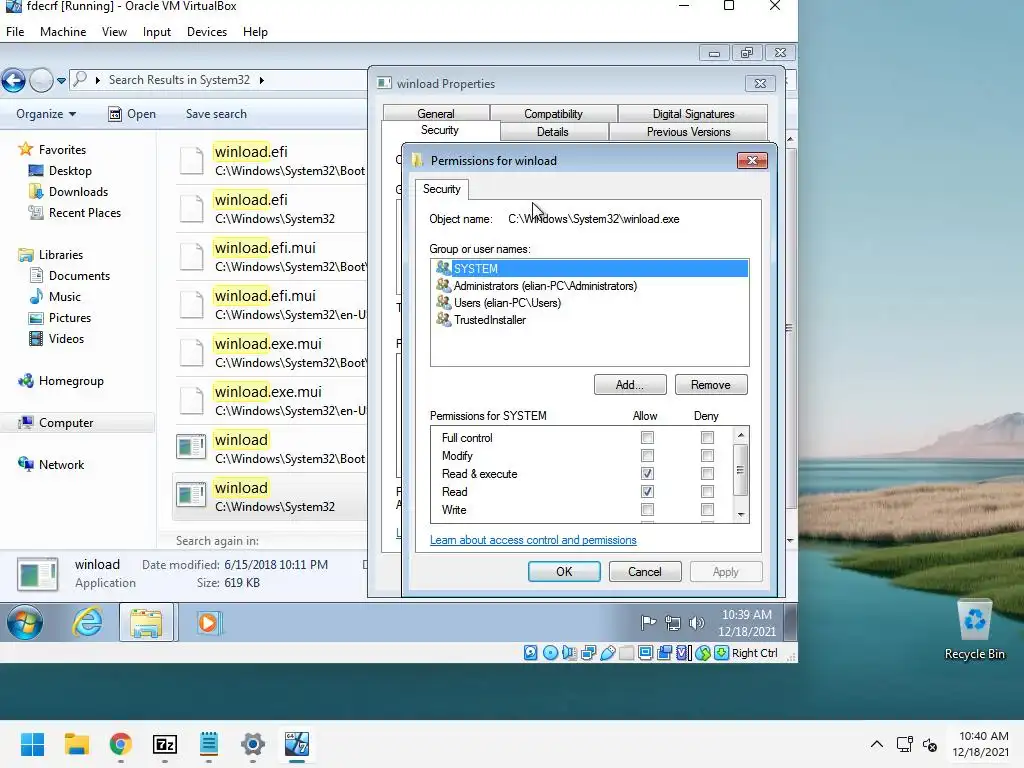Select Computer in navigation pane
The width and height of the screenshot is (1024, 768).
[x=66, y=423]
